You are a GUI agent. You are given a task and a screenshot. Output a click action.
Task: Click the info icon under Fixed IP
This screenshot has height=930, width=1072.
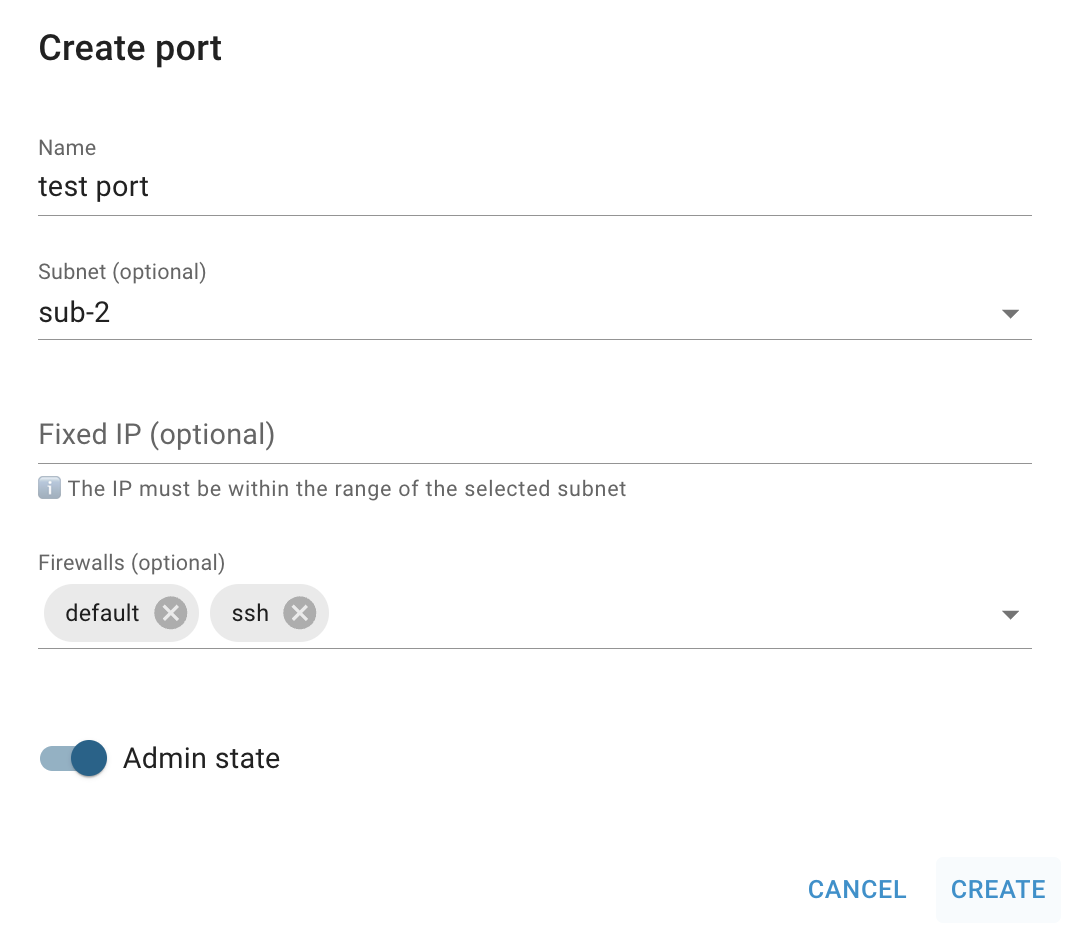(x=49, y=489)
